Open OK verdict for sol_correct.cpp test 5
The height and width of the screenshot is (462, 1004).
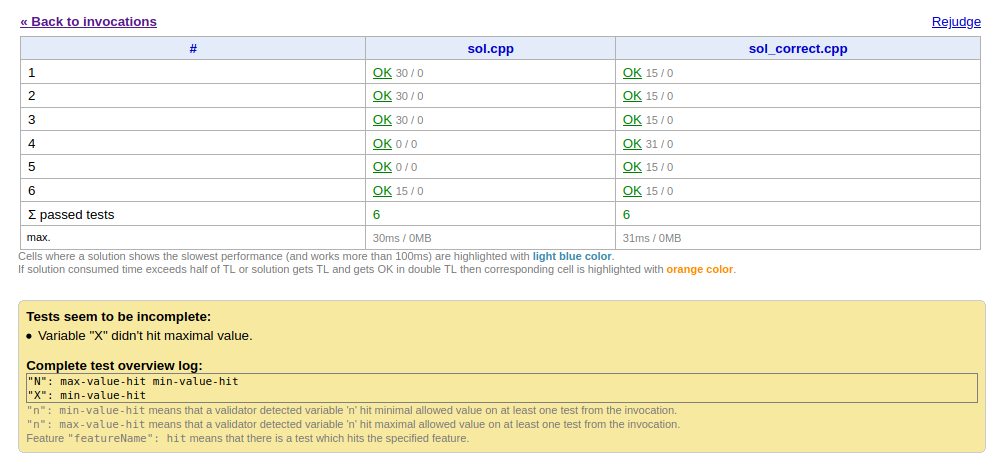pyautogui.click(x=632, y=167)
